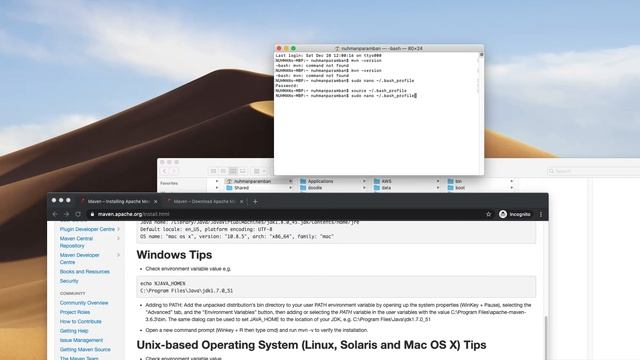Expand the Maven Developer Centre chevron
Screen dimensions: 640x360
pyautogui.click(x=118, y=255)
